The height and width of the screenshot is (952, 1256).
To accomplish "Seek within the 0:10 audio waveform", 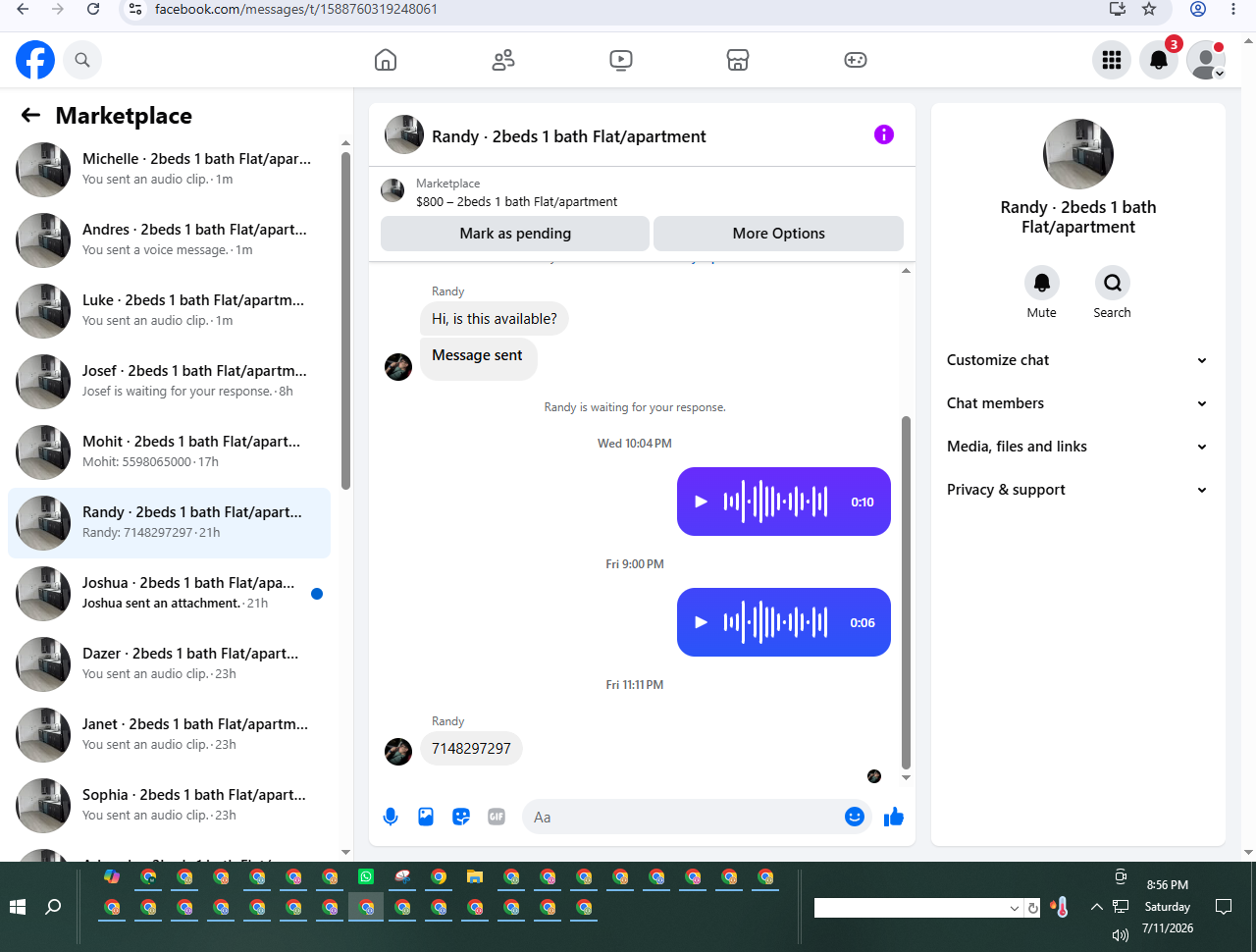I will tap(776, 502).
